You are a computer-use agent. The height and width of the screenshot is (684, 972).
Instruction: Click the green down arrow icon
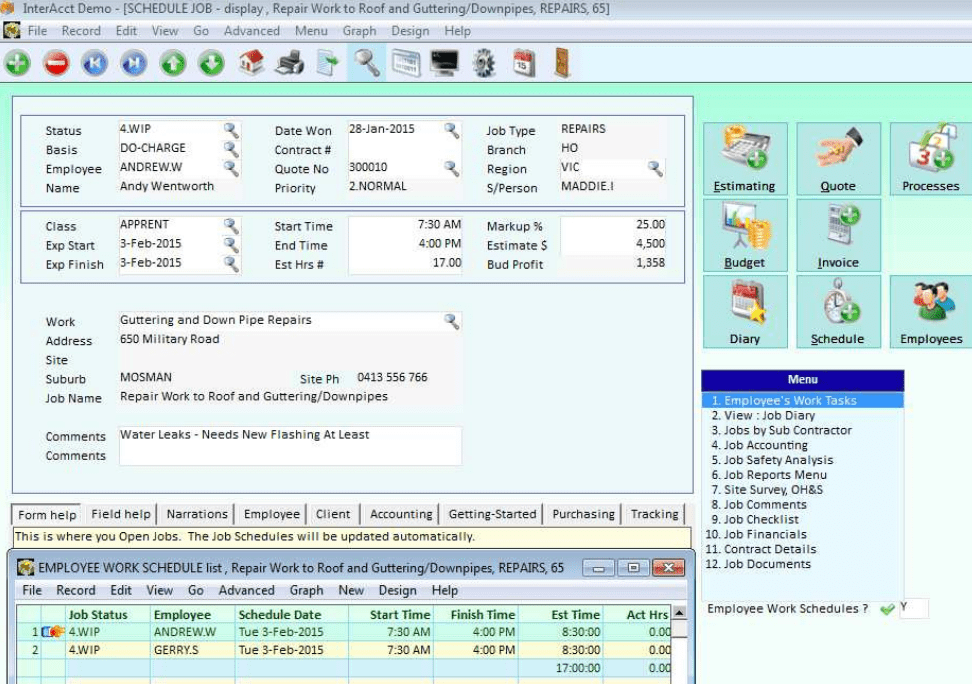211,63
